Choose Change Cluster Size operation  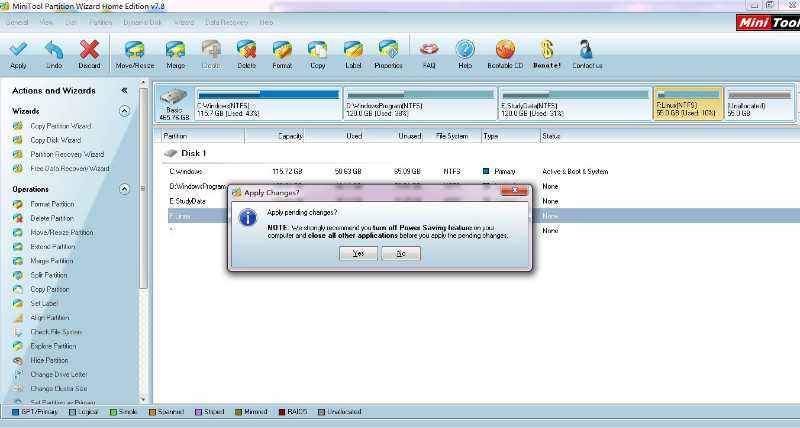click(59, 389)
